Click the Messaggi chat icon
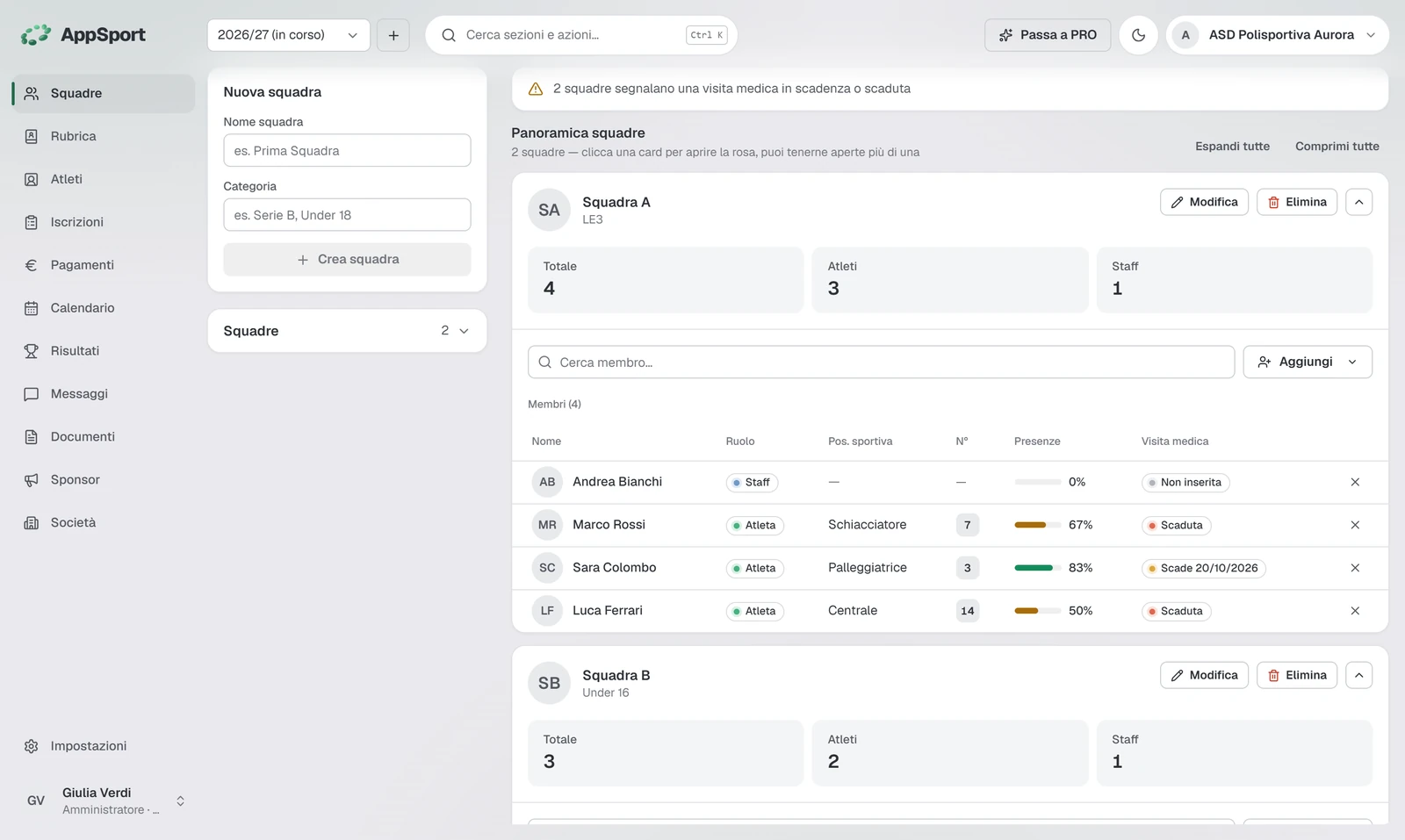Image resolution: width=1405 pixels, height=840 pixels. tap(32, 394)
